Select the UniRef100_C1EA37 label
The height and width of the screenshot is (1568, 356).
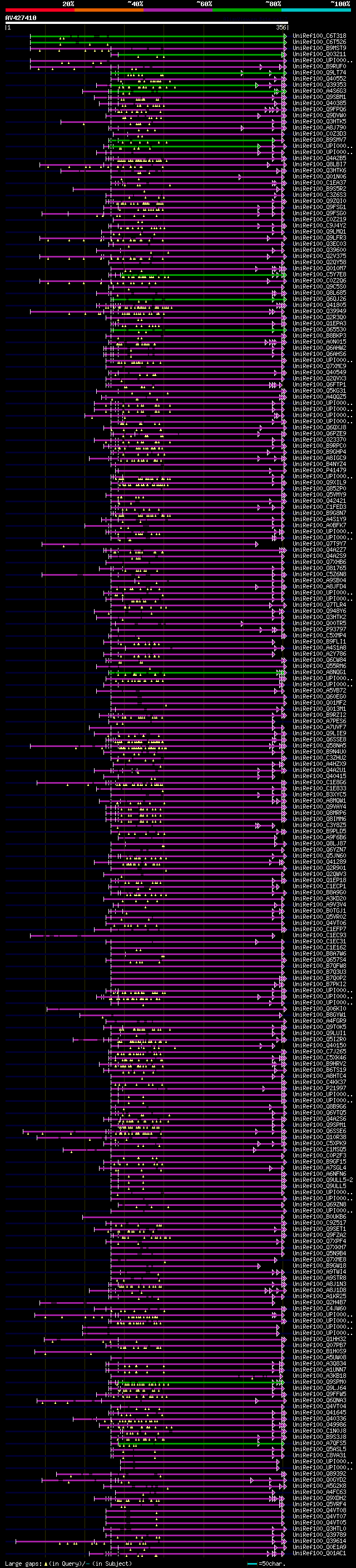pyautogui.click(x=319, y=182)
